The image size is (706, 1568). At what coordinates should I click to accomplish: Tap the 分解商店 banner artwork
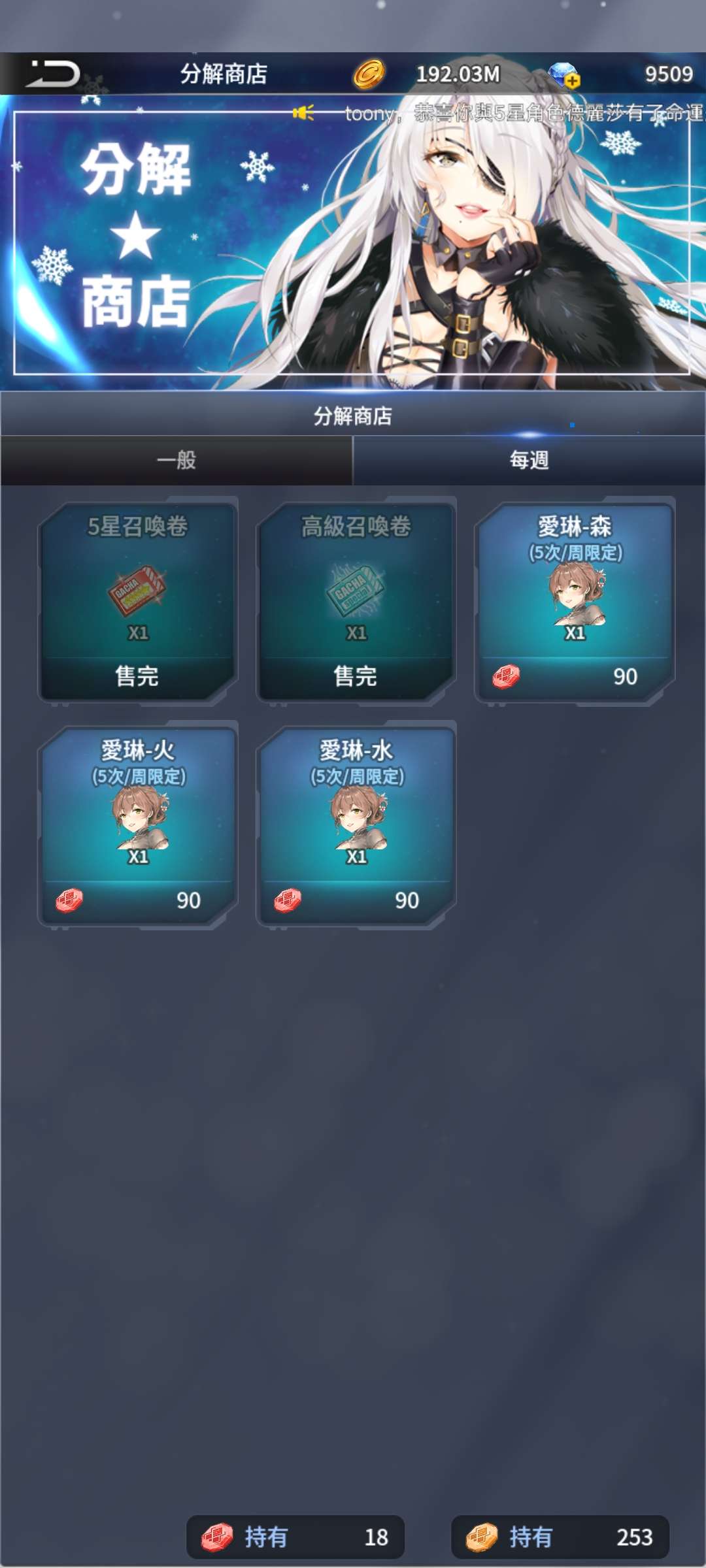click(x=353, y=243)
